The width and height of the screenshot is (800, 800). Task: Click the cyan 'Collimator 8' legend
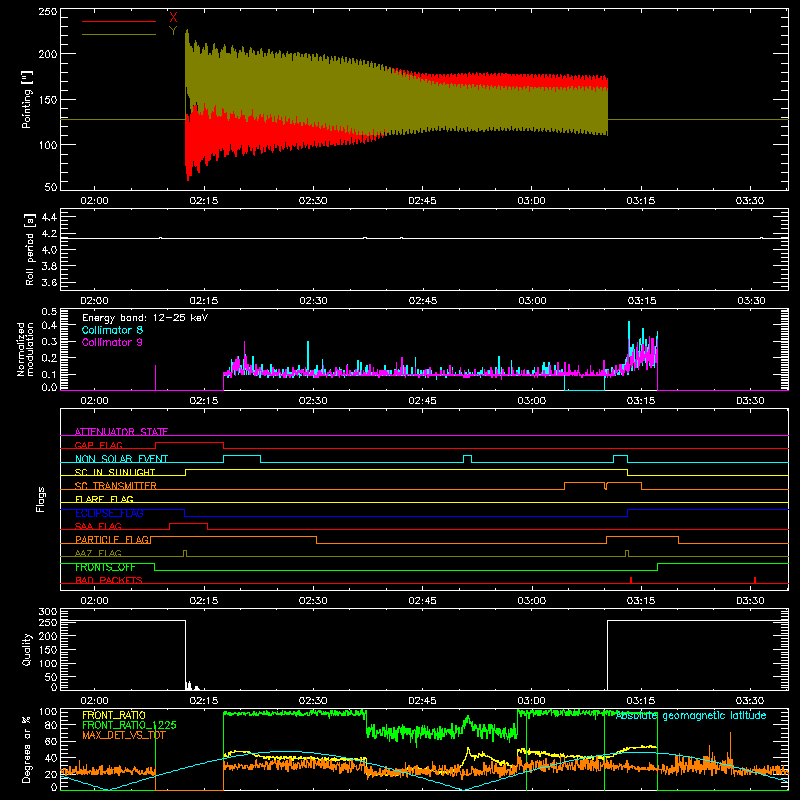(x=112, y=330)
